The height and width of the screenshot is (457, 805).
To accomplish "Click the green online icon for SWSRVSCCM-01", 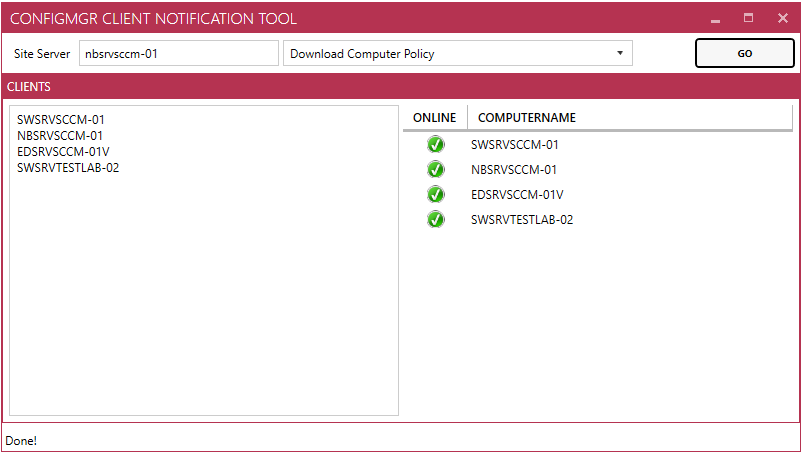I will [x=435, y=145].
